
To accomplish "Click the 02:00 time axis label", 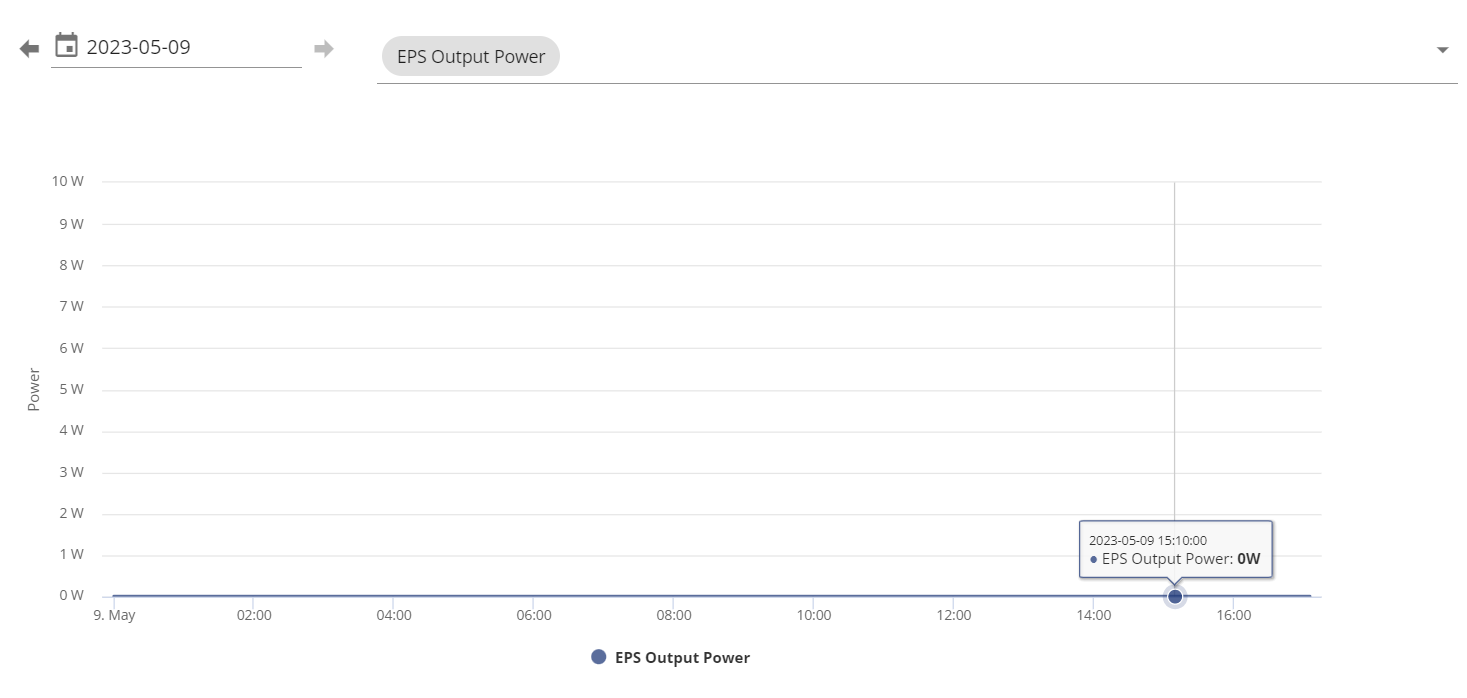I will coord(254,616).
